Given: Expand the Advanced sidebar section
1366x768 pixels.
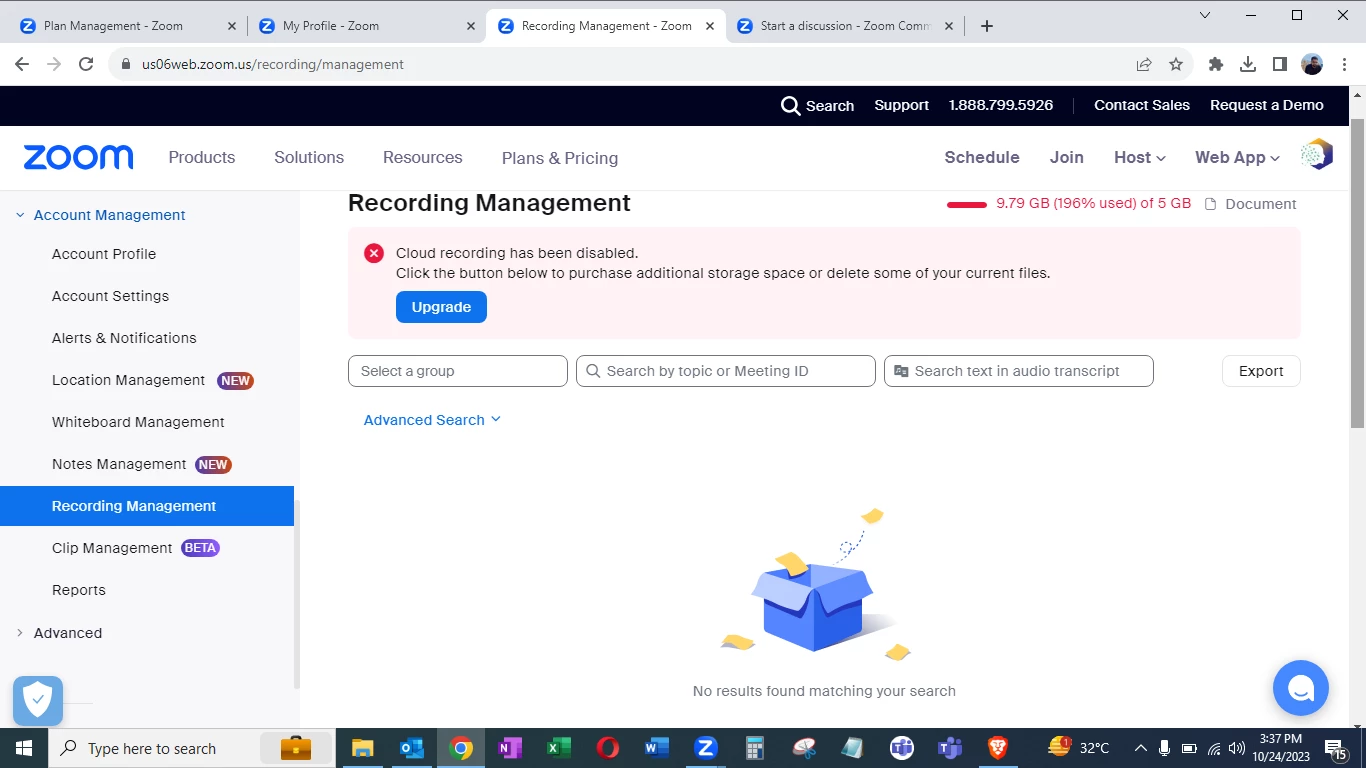Looking at the screenshot, I should (20, 633).
